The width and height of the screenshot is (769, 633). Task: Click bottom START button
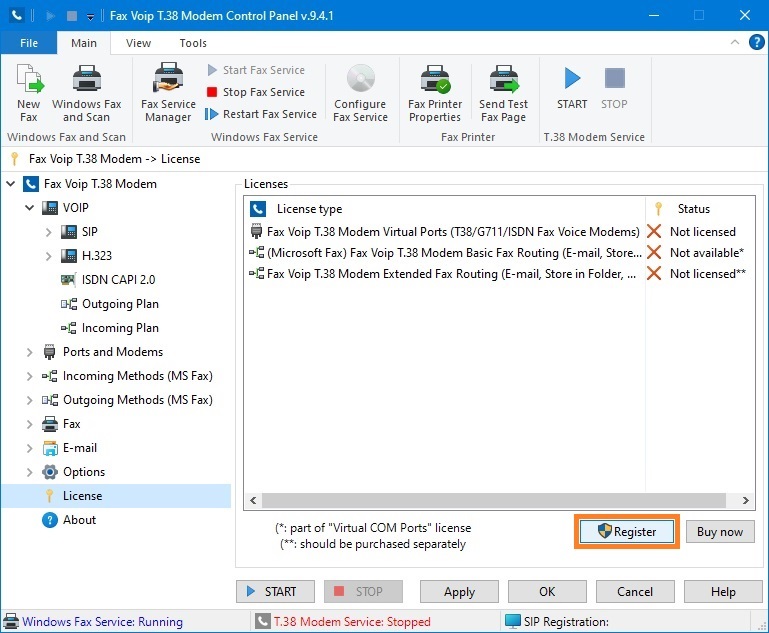[275, 591]
